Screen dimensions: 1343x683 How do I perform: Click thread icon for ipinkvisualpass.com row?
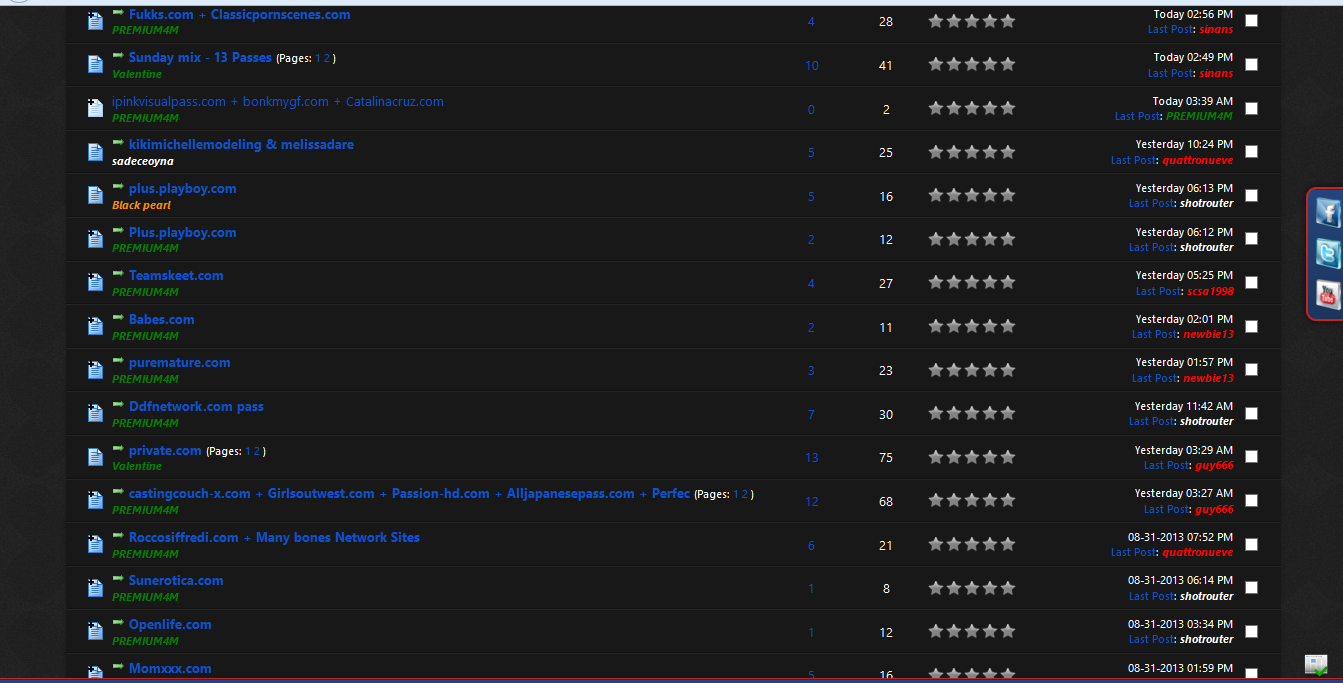click(95, 108)
